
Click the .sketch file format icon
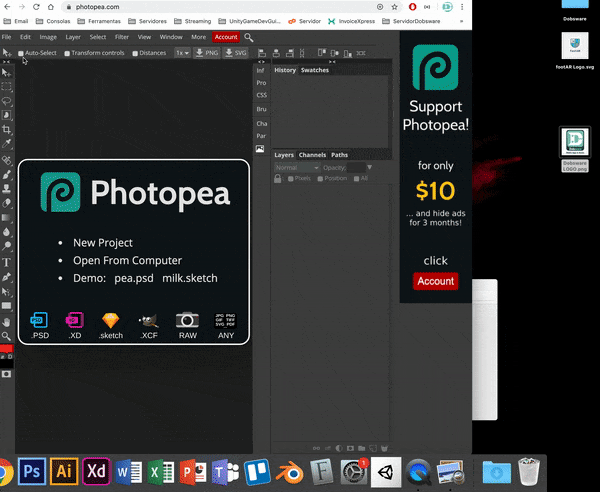[110, 321]
